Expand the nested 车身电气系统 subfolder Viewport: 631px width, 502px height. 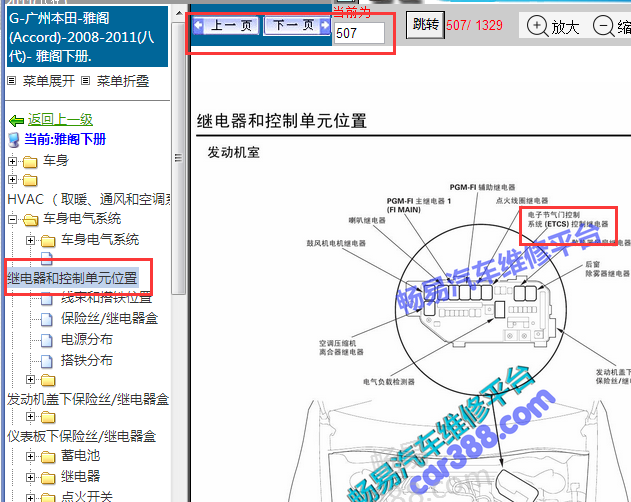pyautogui.click(x=30, y=240)
